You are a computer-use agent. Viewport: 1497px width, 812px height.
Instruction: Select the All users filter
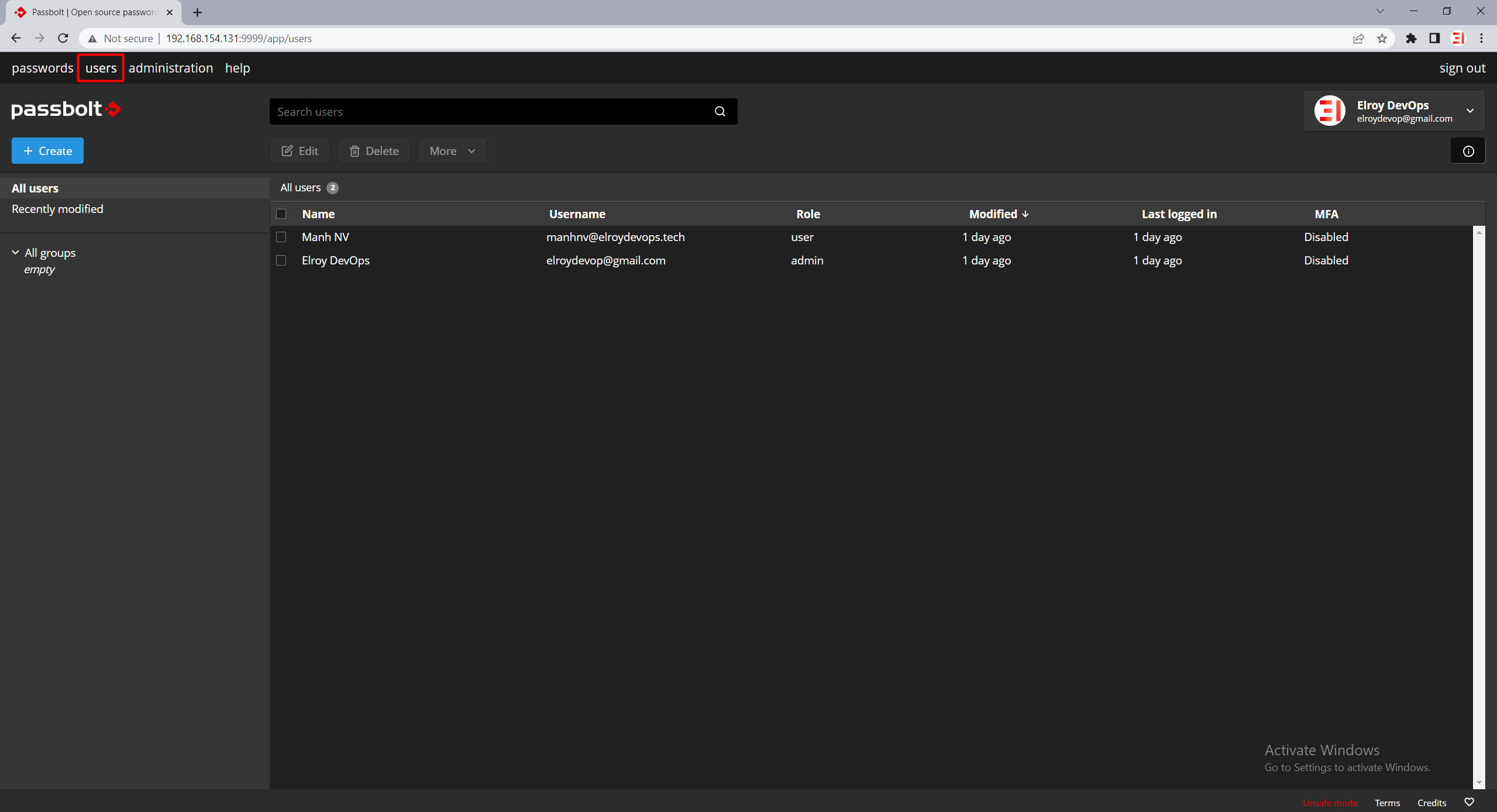[135, 188]
